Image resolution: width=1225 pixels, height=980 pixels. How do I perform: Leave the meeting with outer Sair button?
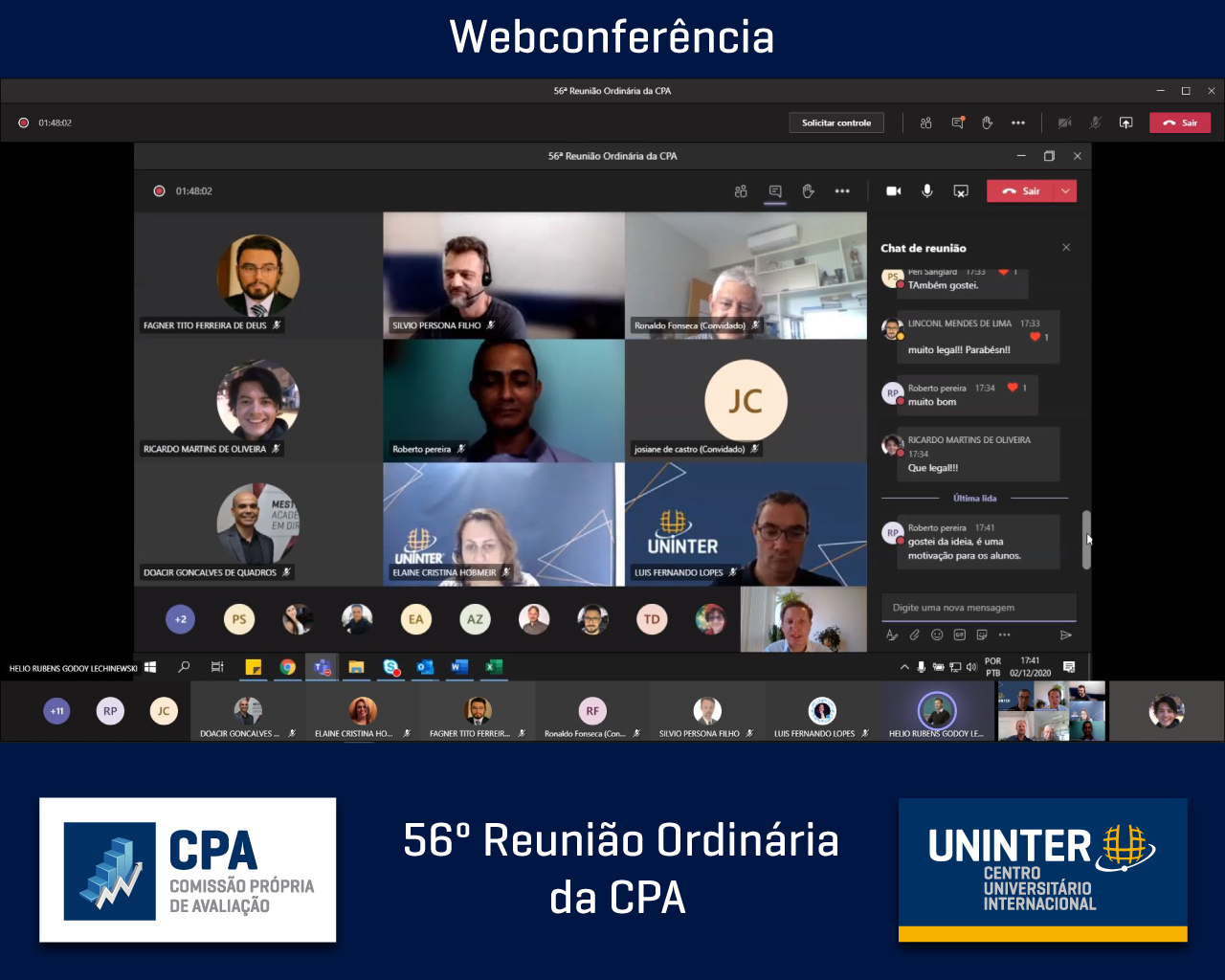point(1180,122)
